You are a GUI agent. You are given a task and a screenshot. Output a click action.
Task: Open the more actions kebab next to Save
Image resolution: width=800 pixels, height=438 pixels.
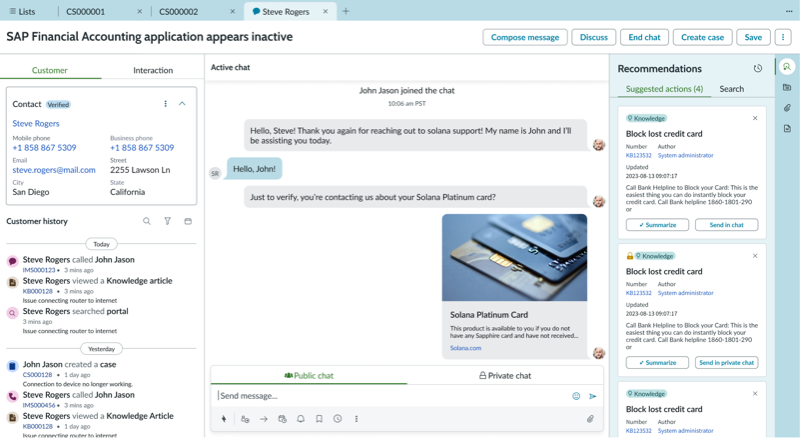click(783, 37)
